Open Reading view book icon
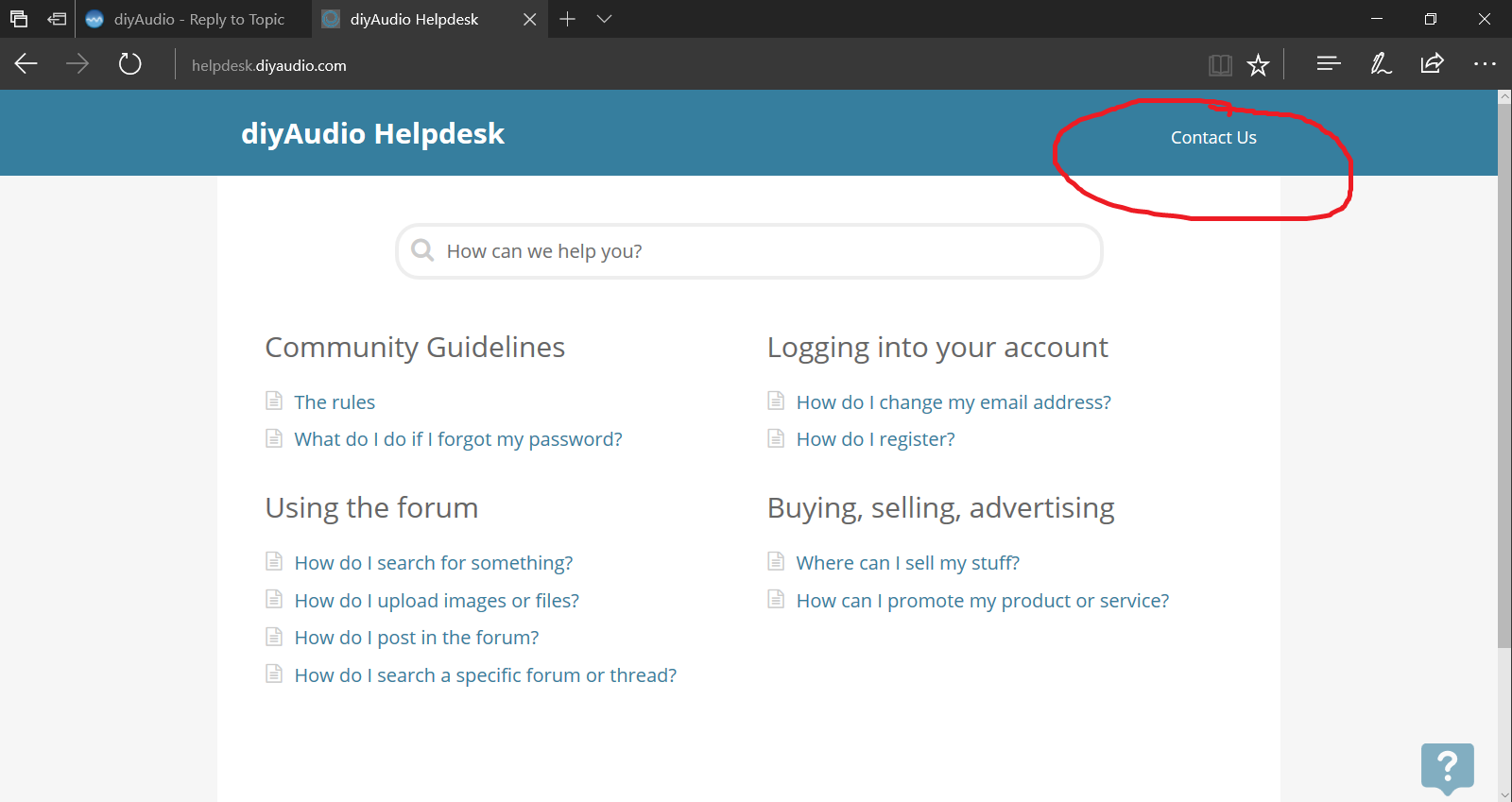The height and width of the screenshot is (802, 1512). click(1220, 65)
